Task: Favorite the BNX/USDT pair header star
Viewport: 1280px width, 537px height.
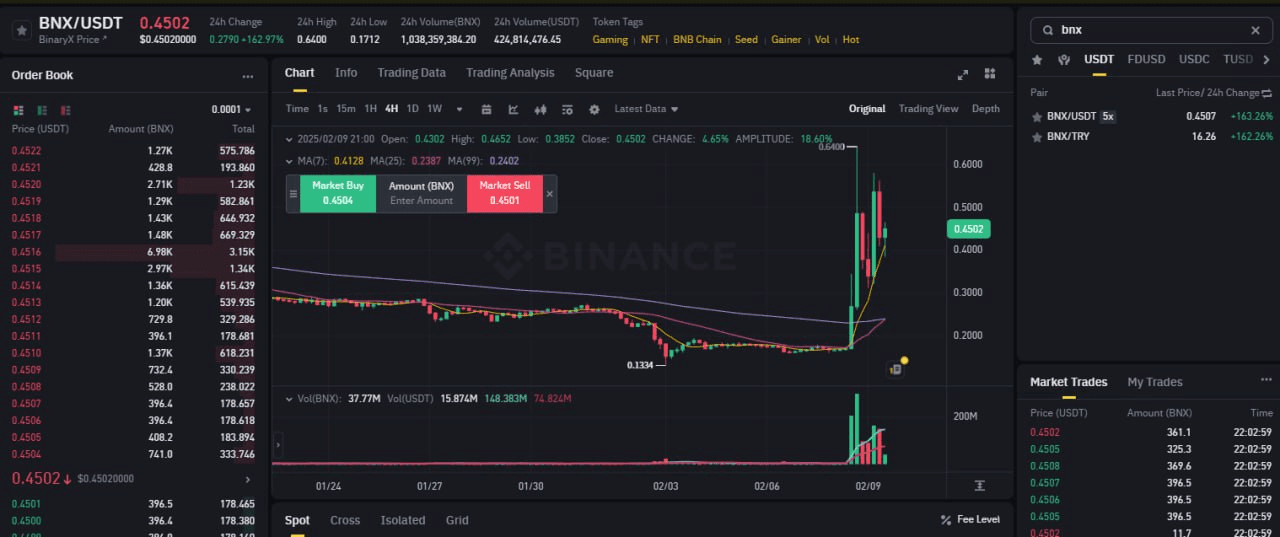Action: [x=21, y=30]
